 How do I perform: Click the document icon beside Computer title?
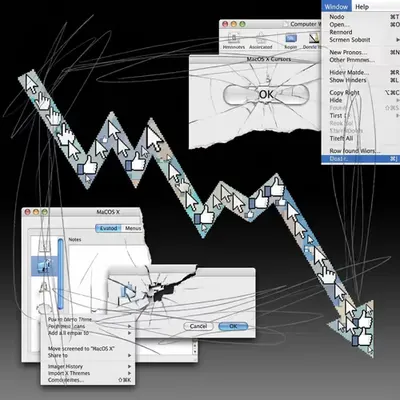click(x=286, y=24)
